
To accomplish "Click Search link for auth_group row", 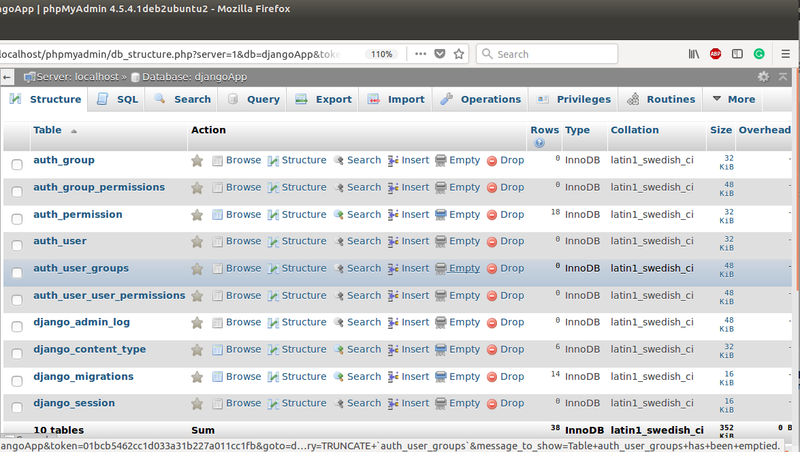I will point(364,160).
